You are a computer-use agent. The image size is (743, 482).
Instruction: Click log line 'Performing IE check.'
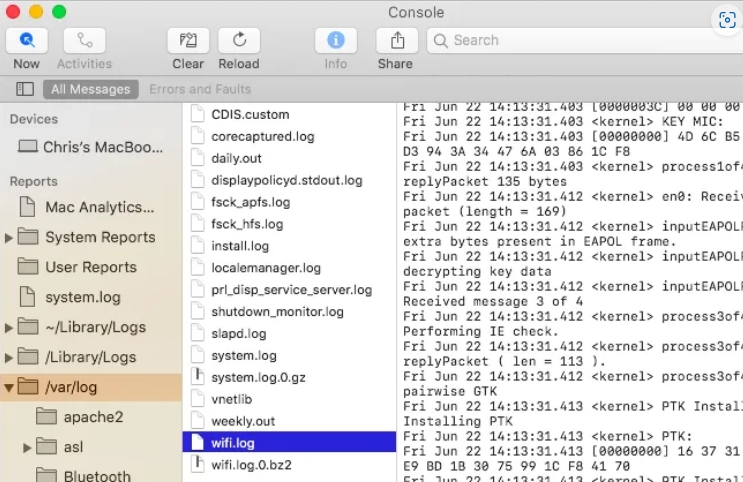(481, 331)
